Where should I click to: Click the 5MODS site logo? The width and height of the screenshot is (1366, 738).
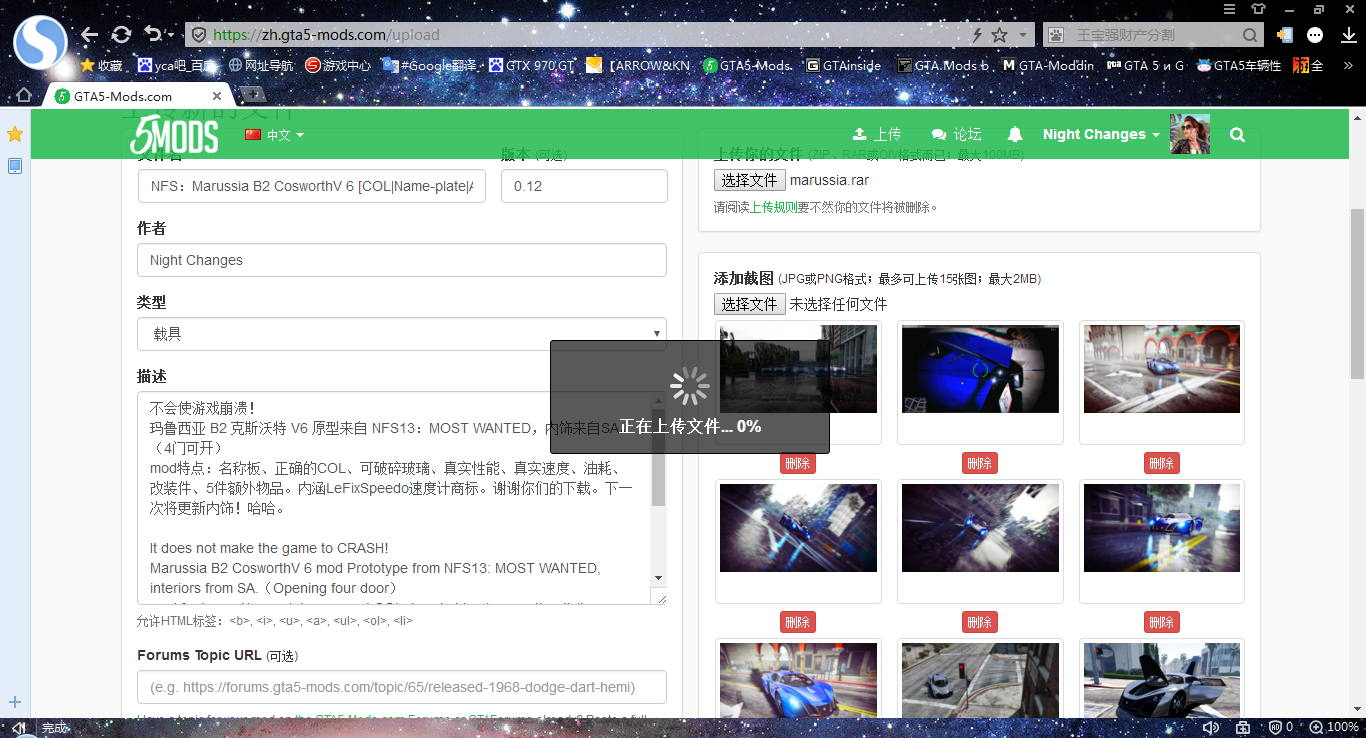coord(174,134)
